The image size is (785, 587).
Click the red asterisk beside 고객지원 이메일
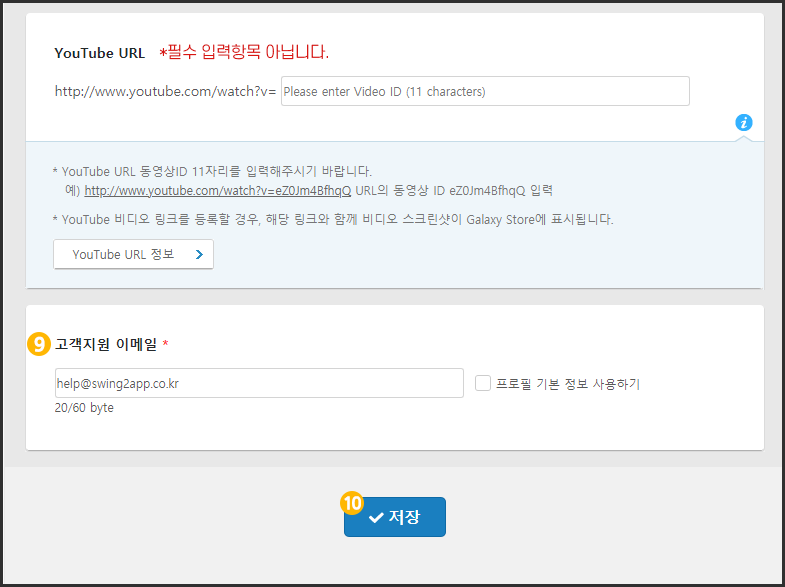[x=165, y=345]
